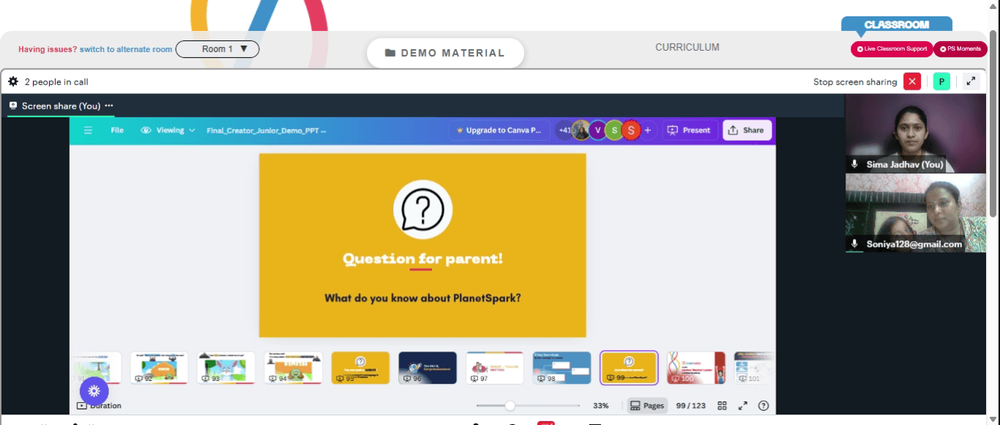
Task: Enter Canva fullscreen mode icon
Action: [742, 405]
